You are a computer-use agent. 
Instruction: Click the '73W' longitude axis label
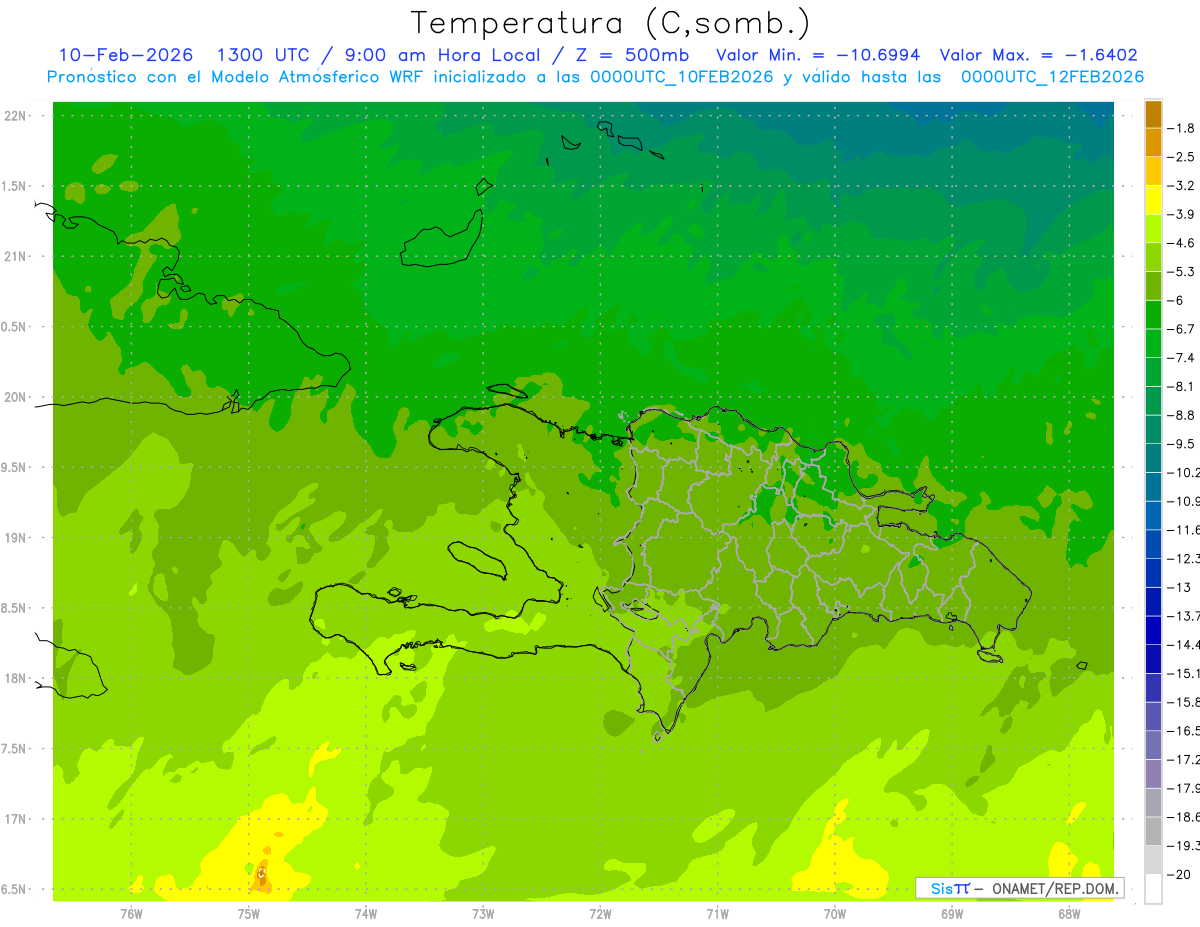[483, 912]
